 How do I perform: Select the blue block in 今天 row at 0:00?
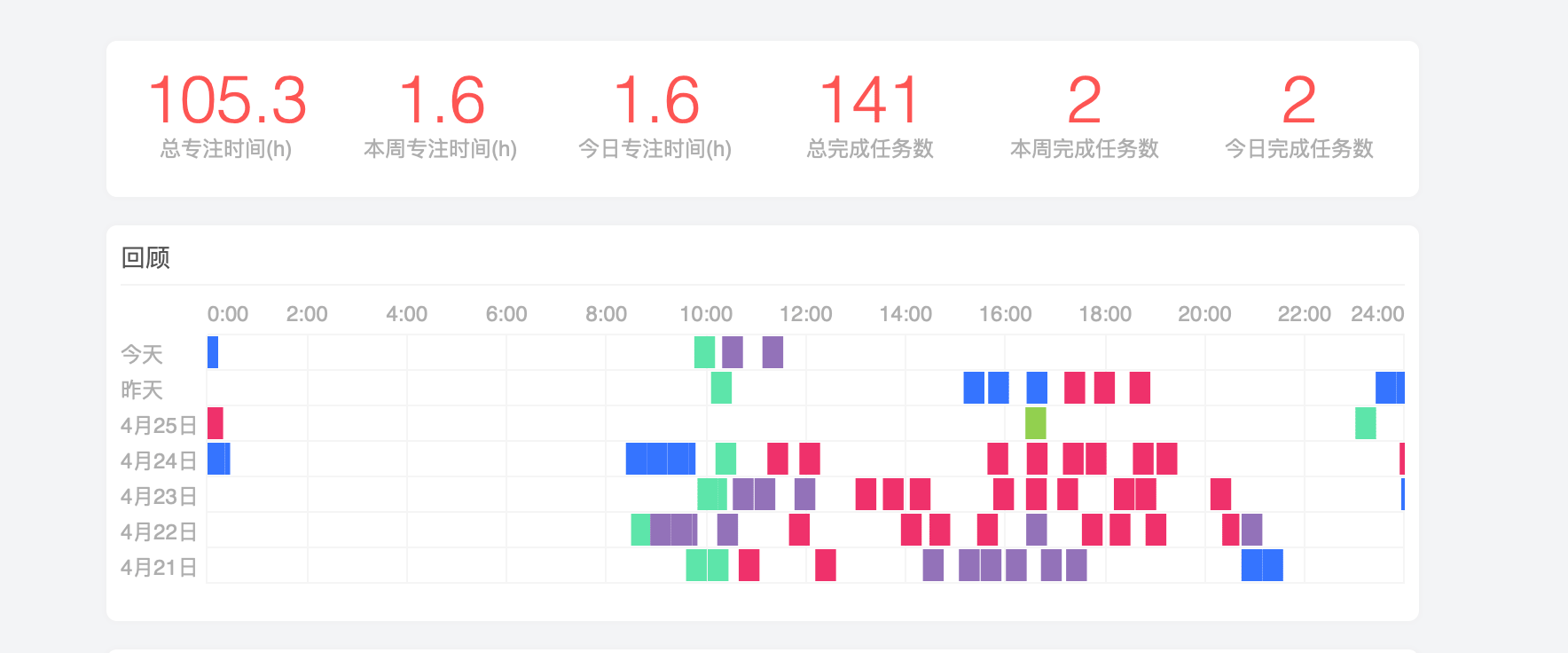click(x=213, y=352)
